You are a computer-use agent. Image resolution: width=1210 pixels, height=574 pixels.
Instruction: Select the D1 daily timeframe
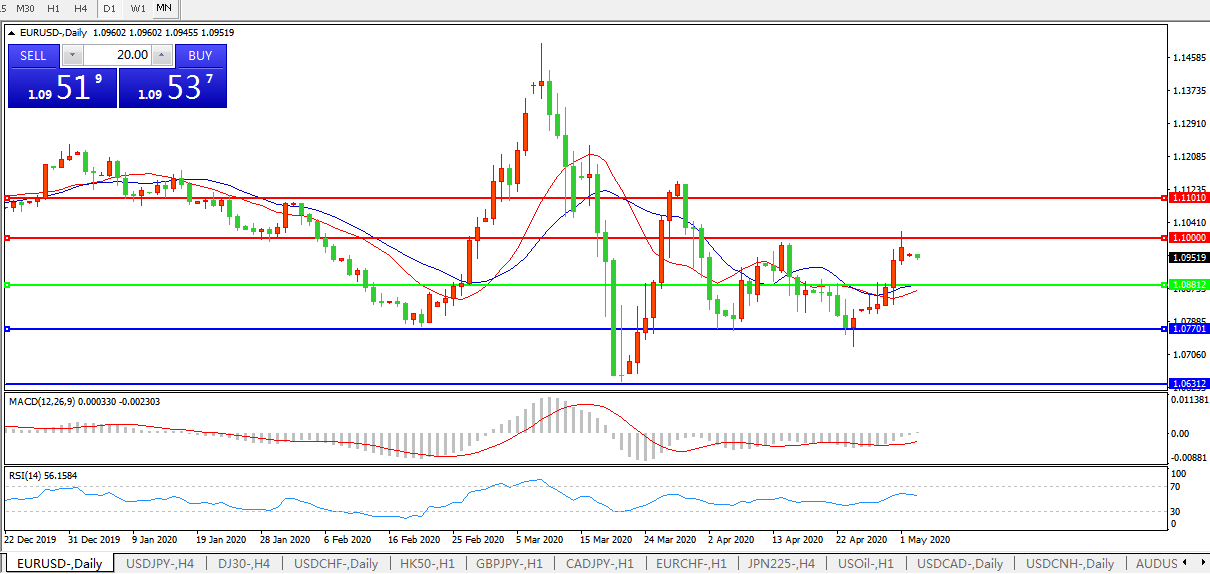(x=110, y=8)
